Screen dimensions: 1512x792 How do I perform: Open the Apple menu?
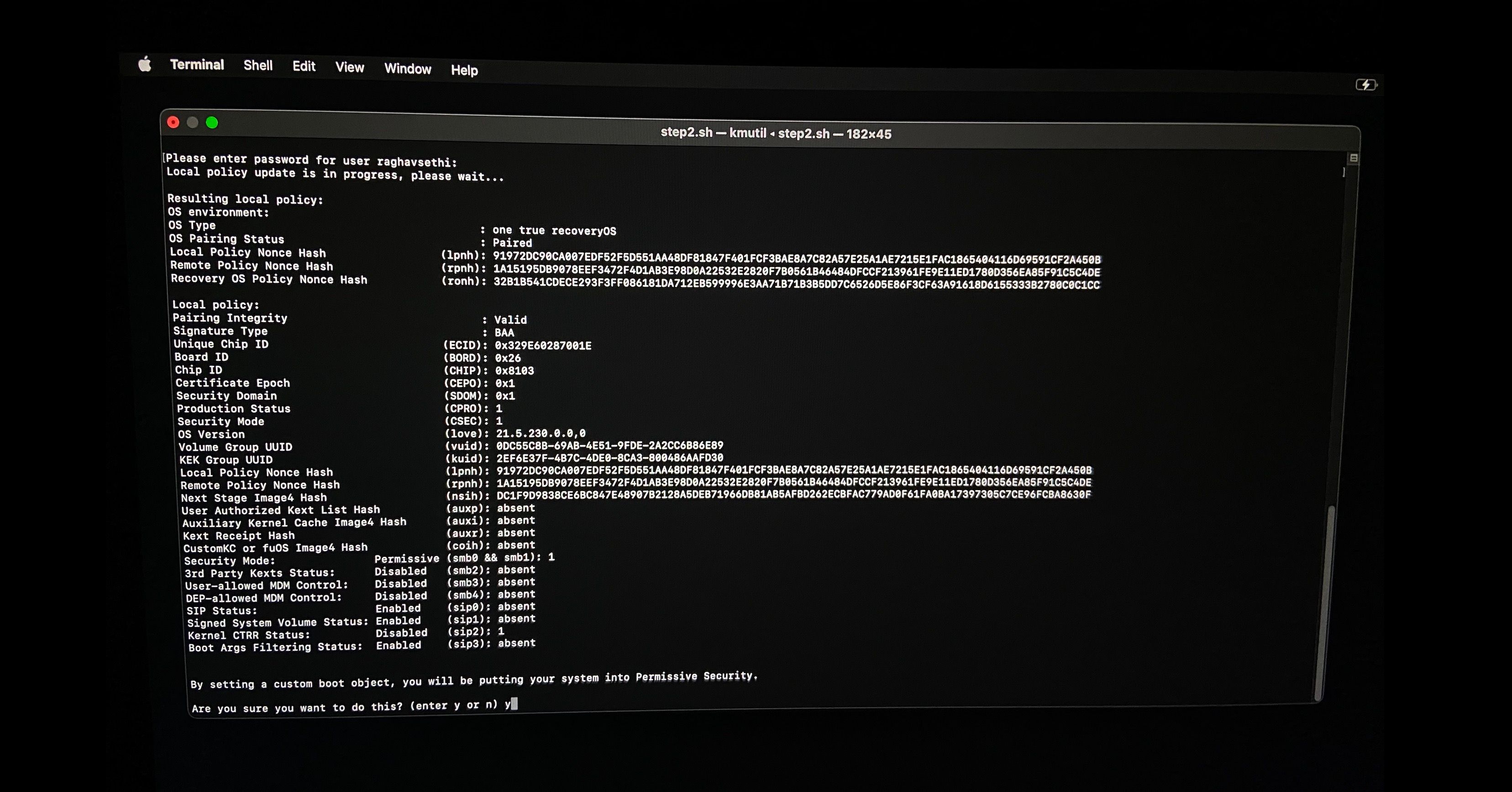[x=144, y=64]
